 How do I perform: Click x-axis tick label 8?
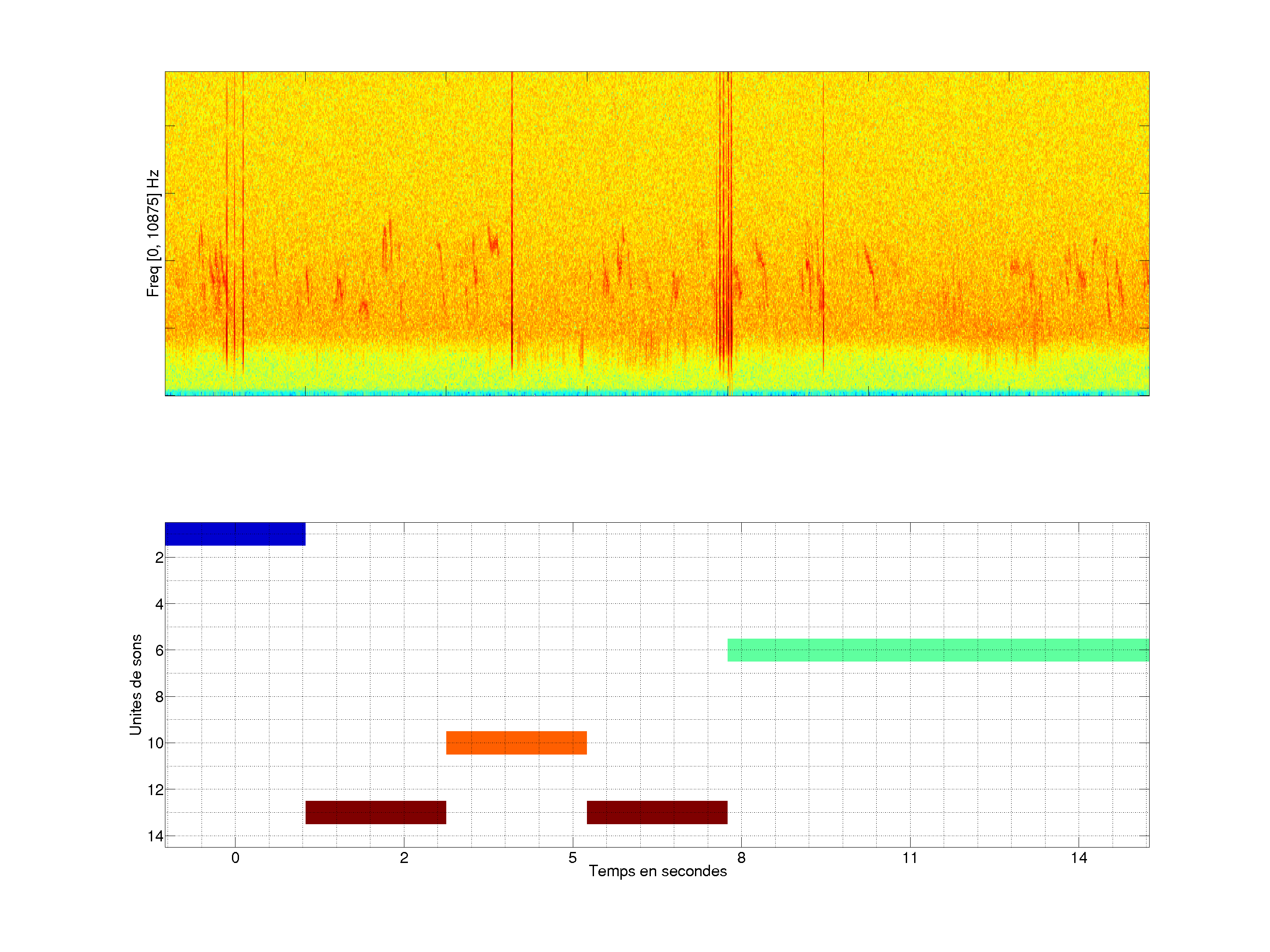(x=741, y=858)
